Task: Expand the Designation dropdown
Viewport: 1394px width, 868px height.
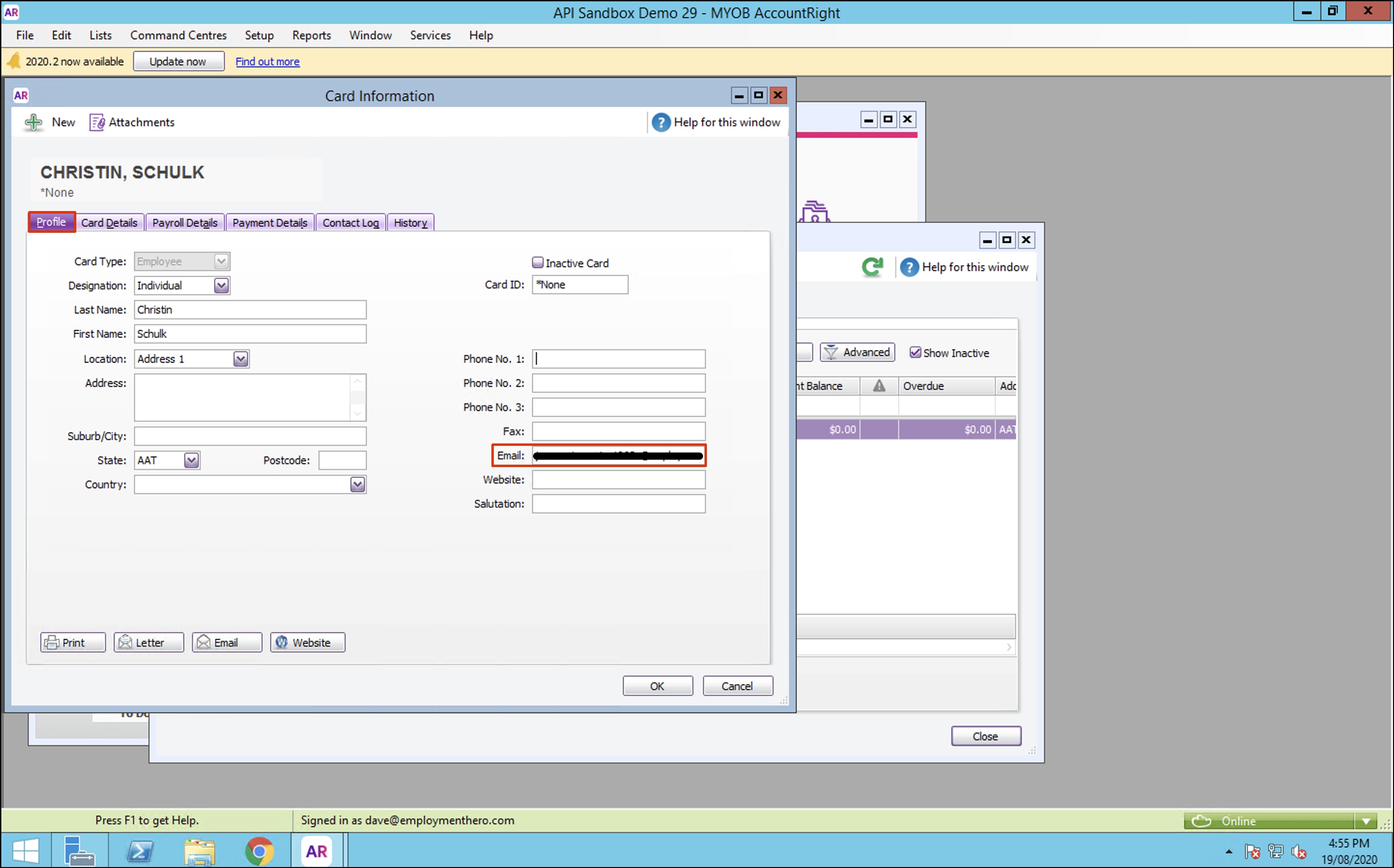Action: [221, 285]
